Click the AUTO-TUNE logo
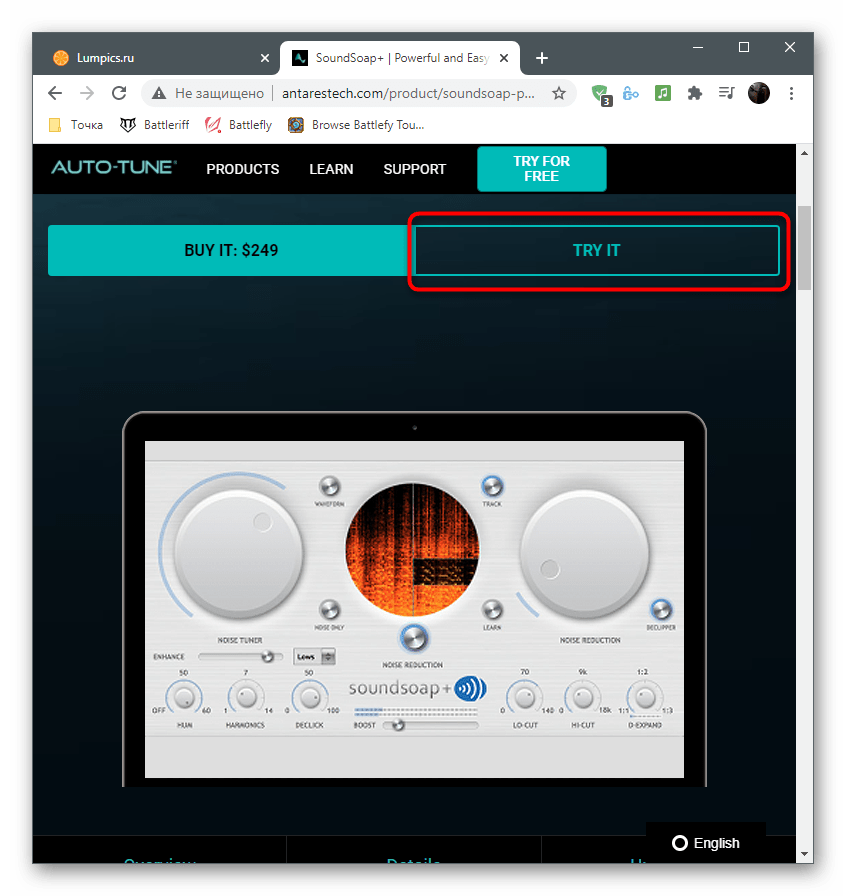 pyautogui.click(x=114, y=167)
